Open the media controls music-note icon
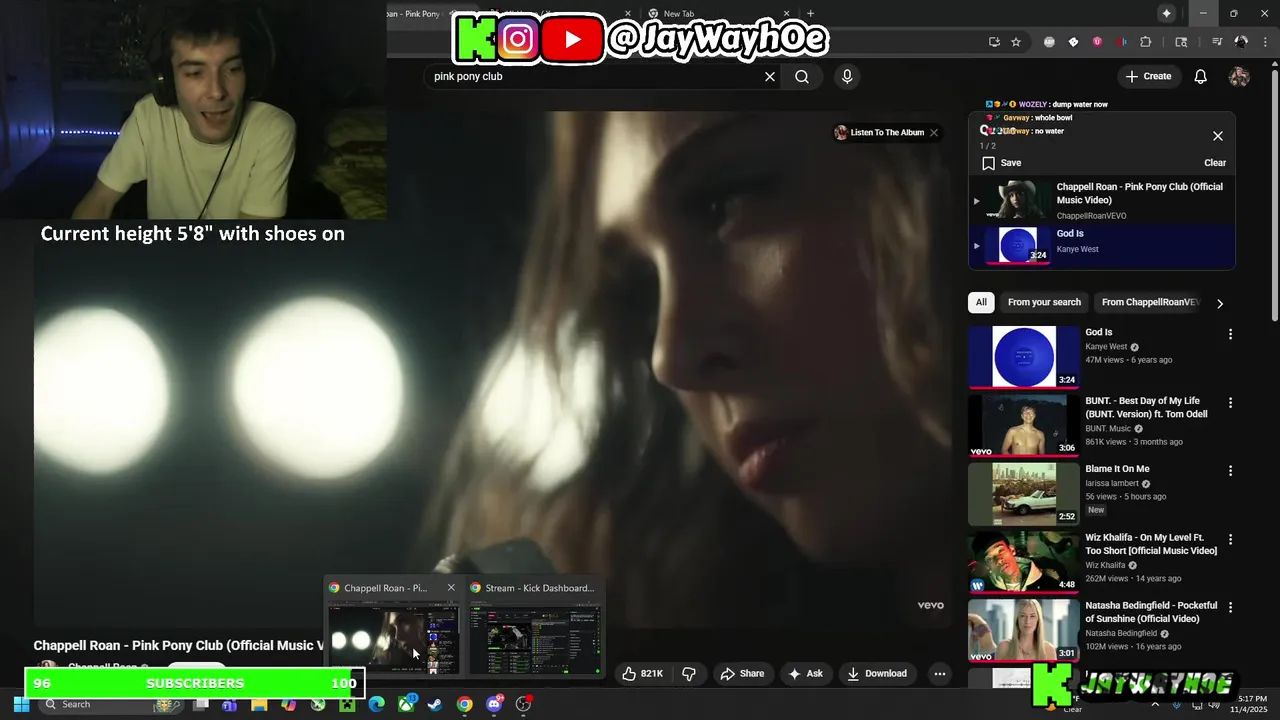 1217,42
